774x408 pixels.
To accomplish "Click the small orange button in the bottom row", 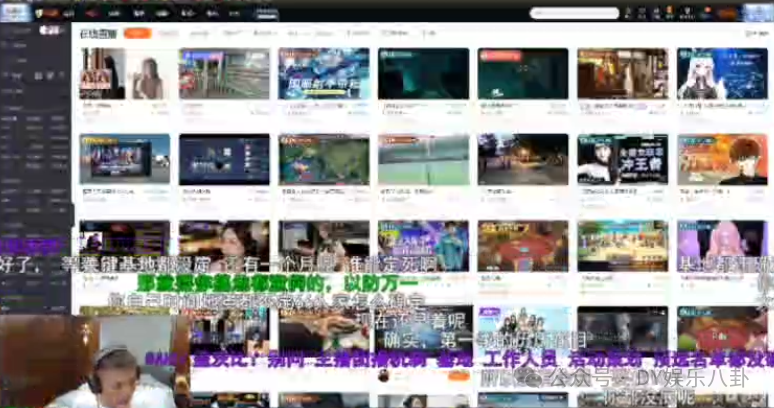I will coord(458,376).
